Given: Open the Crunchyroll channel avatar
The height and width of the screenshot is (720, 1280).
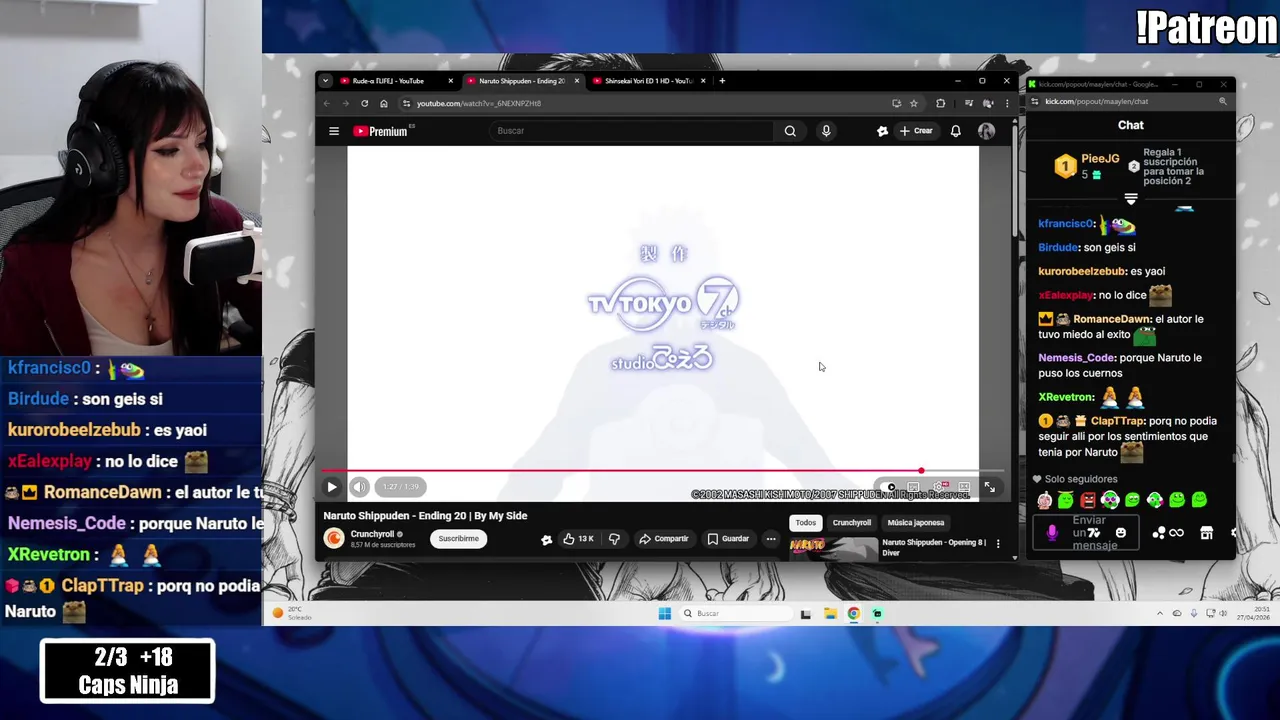Looking at the screenshot, I should tap(334, 538).
